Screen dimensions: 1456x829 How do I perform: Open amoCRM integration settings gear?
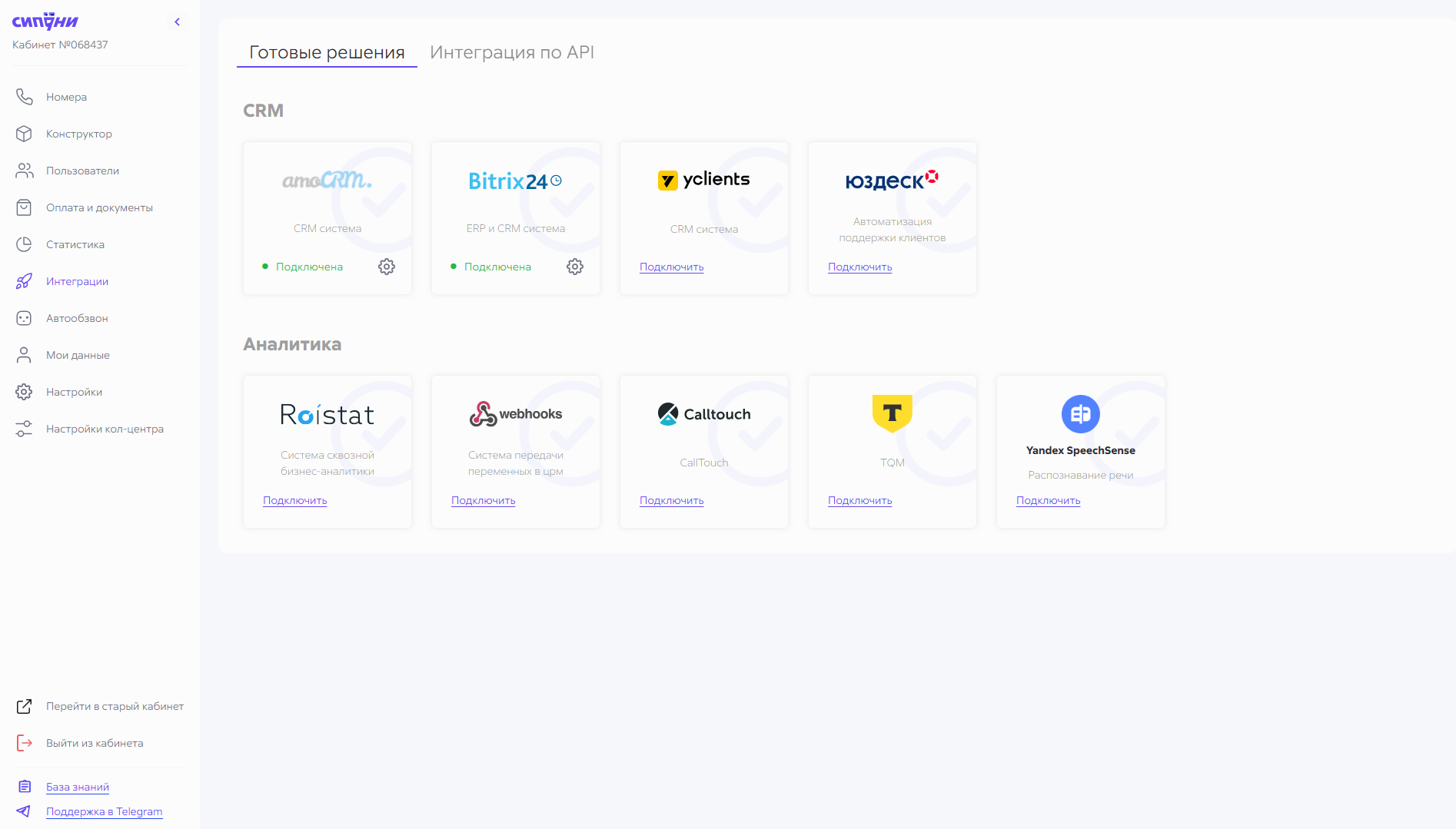(387, 267)
